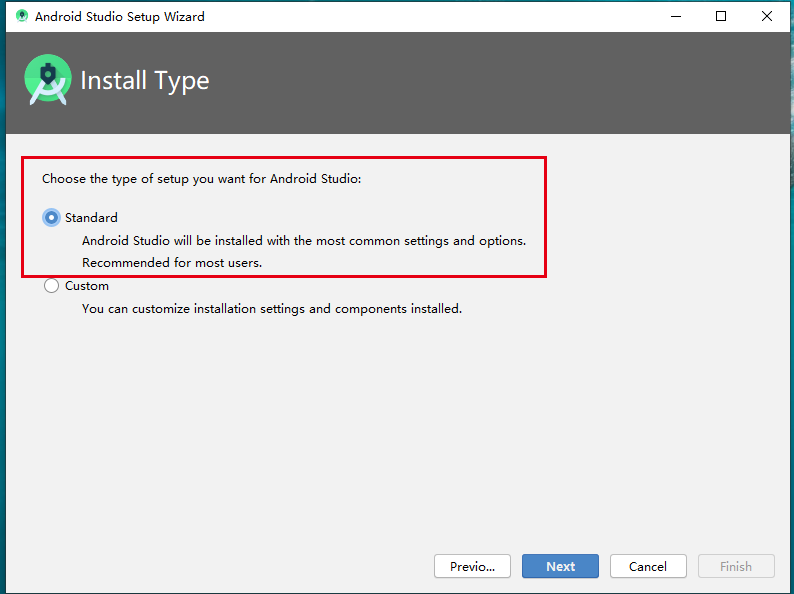Image resolution: width=794 pixels, height=594 pixels.
Task: Click the title bar Android Studio icon
Action: [21, 16]
